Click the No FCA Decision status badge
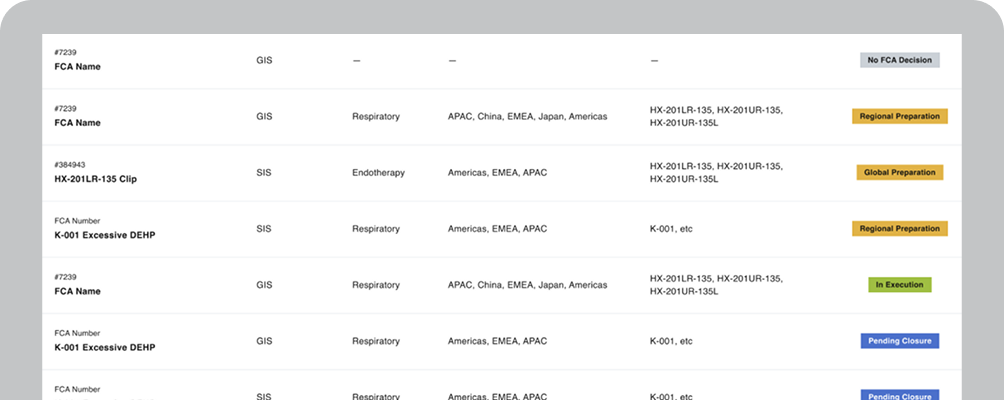The width and height of the screenshot is (1004, 400). (899, 60)
